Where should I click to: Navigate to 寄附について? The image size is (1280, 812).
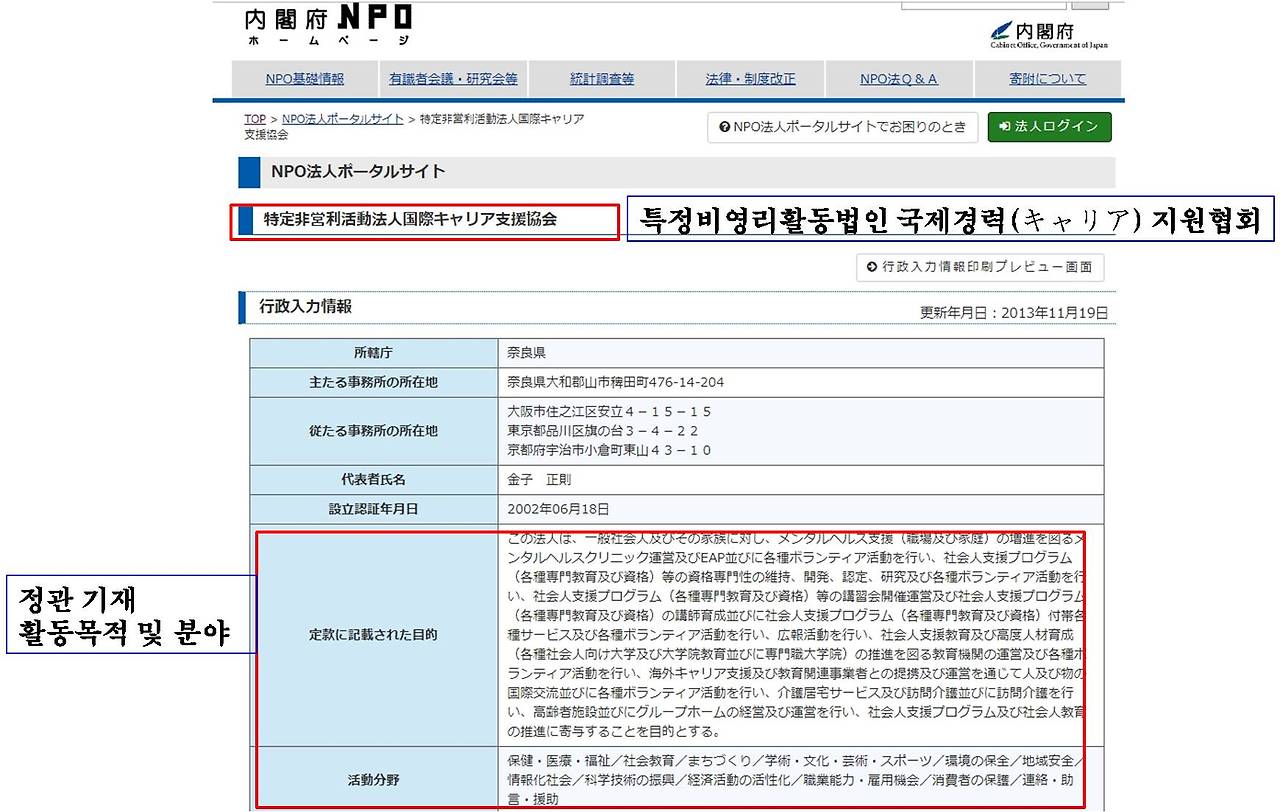[x=1047, y=79]
